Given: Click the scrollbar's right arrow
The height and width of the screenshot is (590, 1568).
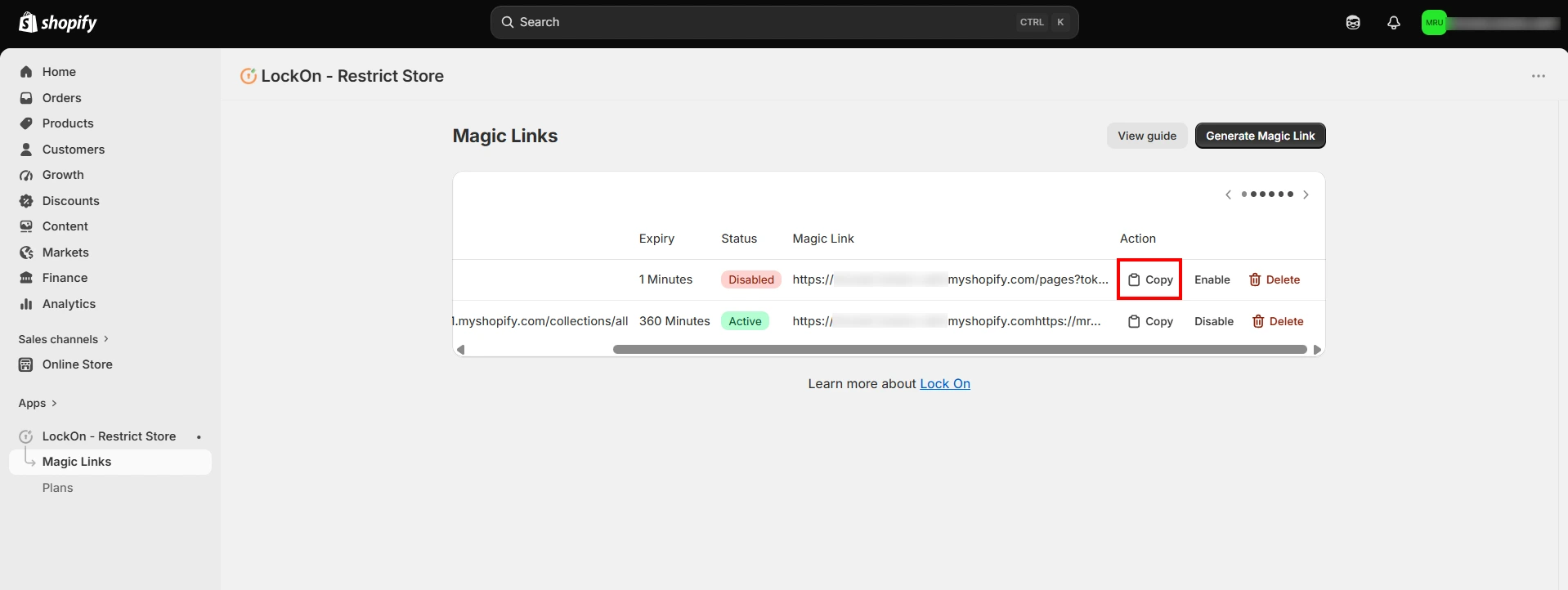Looking at the screenshot, I should (x=1317, y=350).
